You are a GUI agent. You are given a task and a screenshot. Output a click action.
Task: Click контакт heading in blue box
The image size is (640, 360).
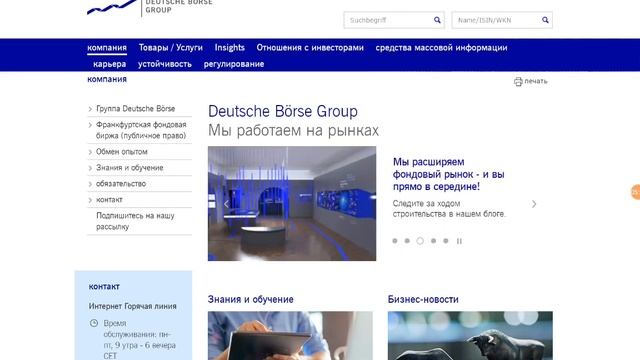point(104,287)
